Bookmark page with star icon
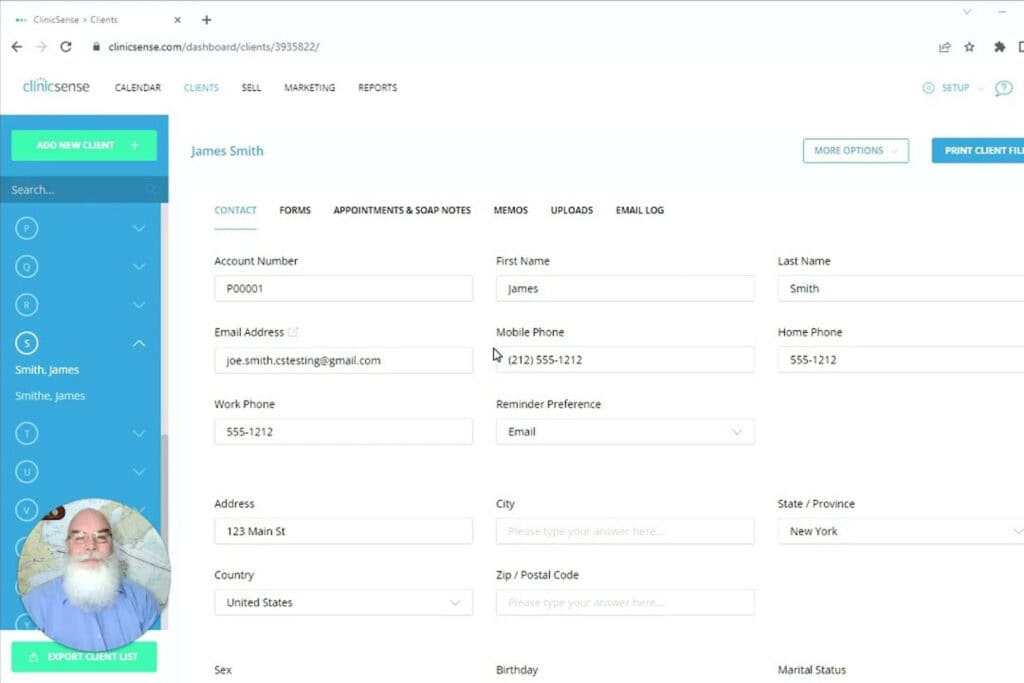 pos(969,47)
